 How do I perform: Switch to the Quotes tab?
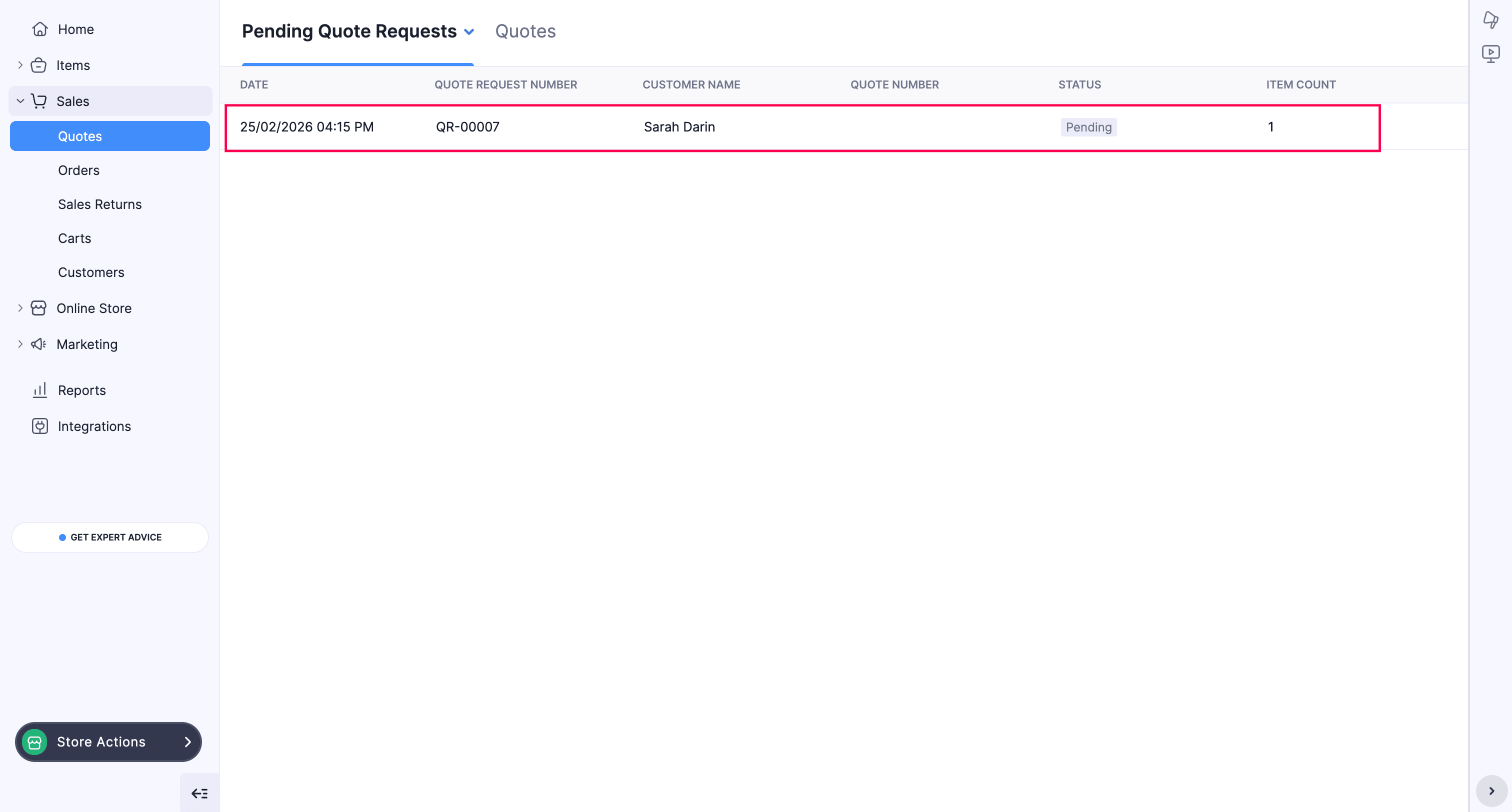[525, 30]
